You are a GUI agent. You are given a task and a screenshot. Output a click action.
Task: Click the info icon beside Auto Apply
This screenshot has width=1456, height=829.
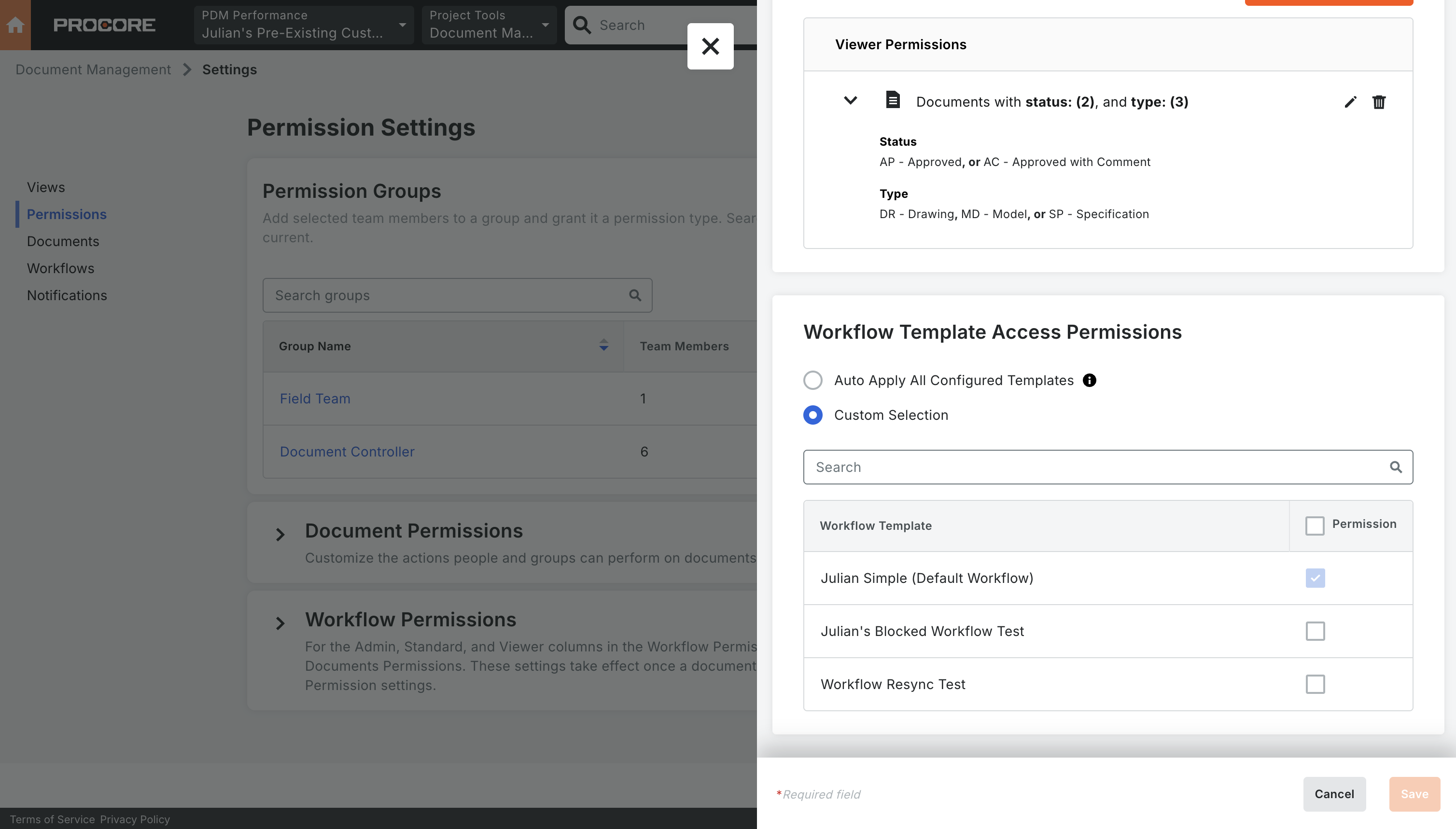(1089, 380)
